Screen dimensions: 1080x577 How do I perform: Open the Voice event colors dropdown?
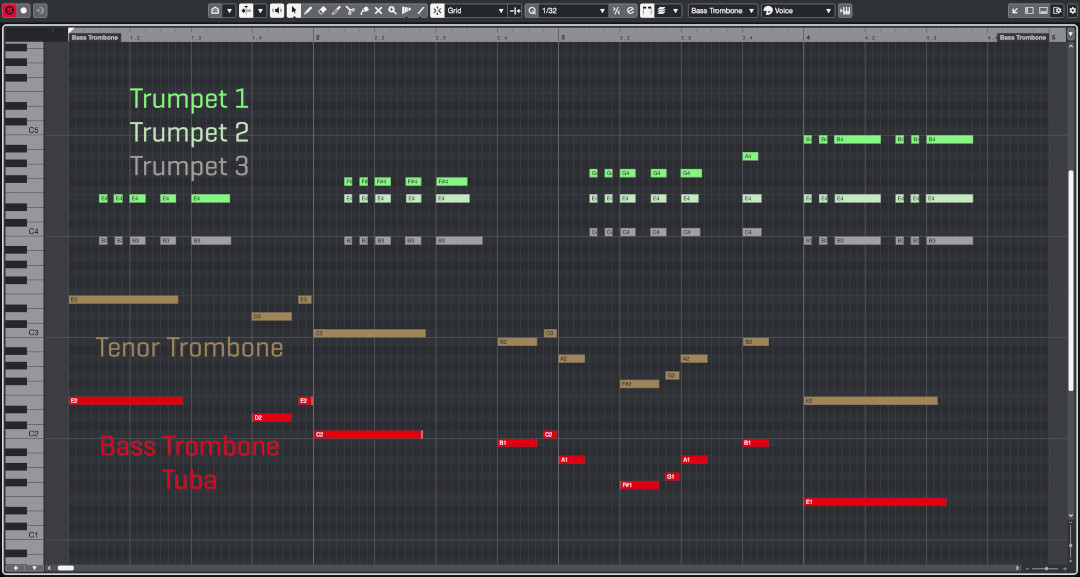[798, 10]
